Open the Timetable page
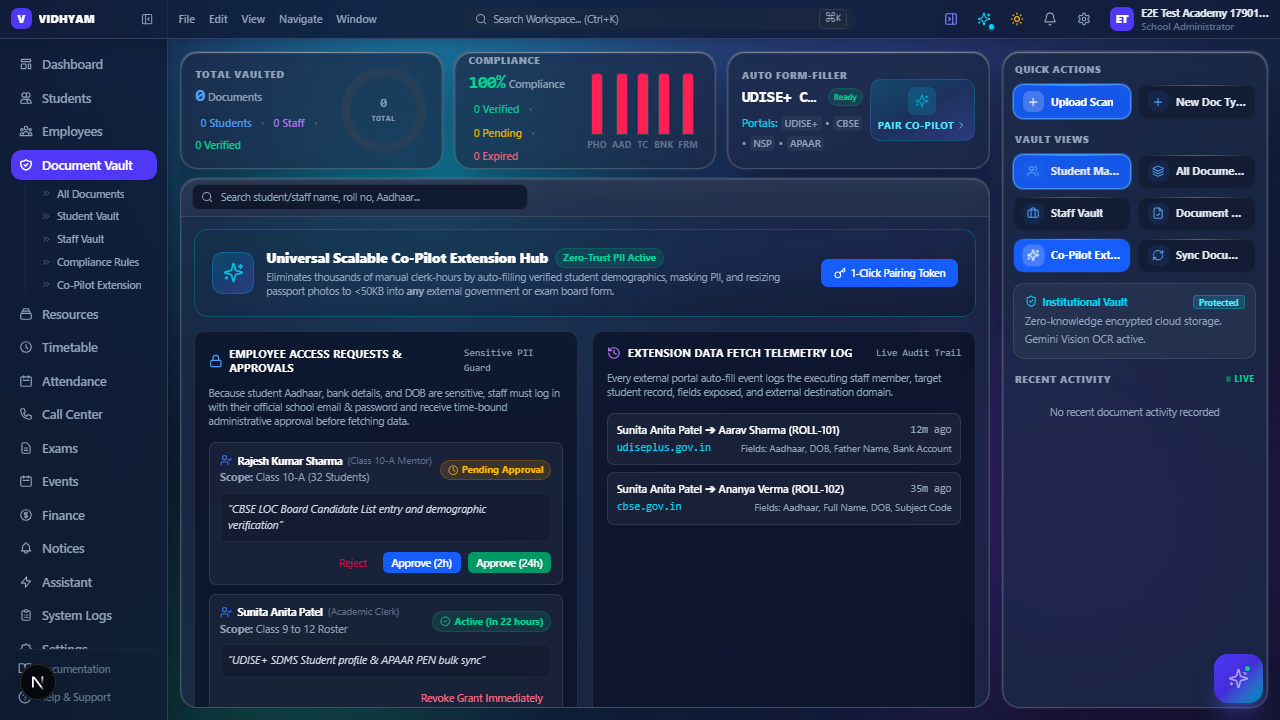The height and width of the screenshot is (720, 1280). (x=84, y=347)
